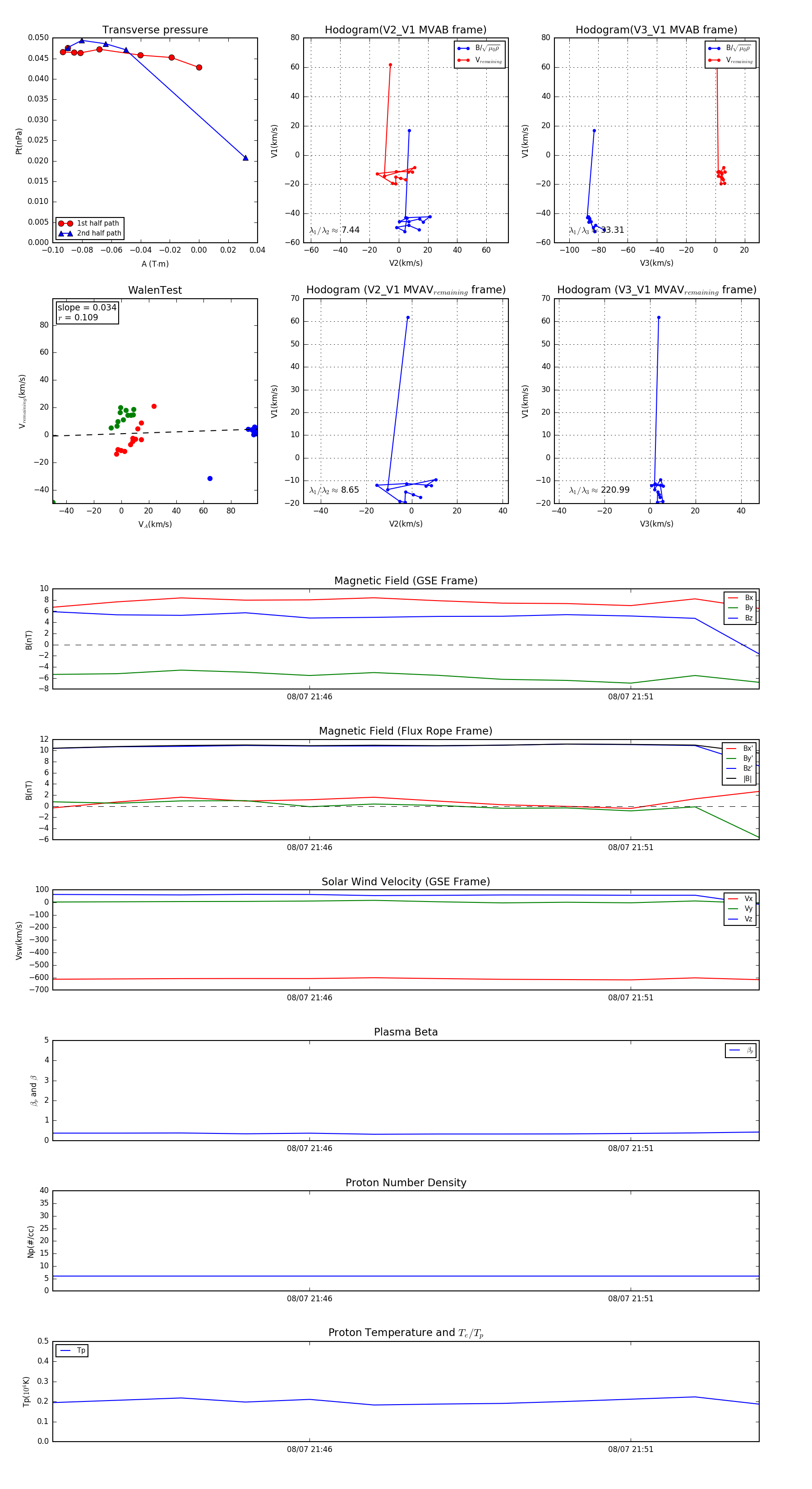Click the 'V_A(km/s)' label under WalenTest
The width and height of the screenshot is (812, 1489).
[x=155, y=525]
